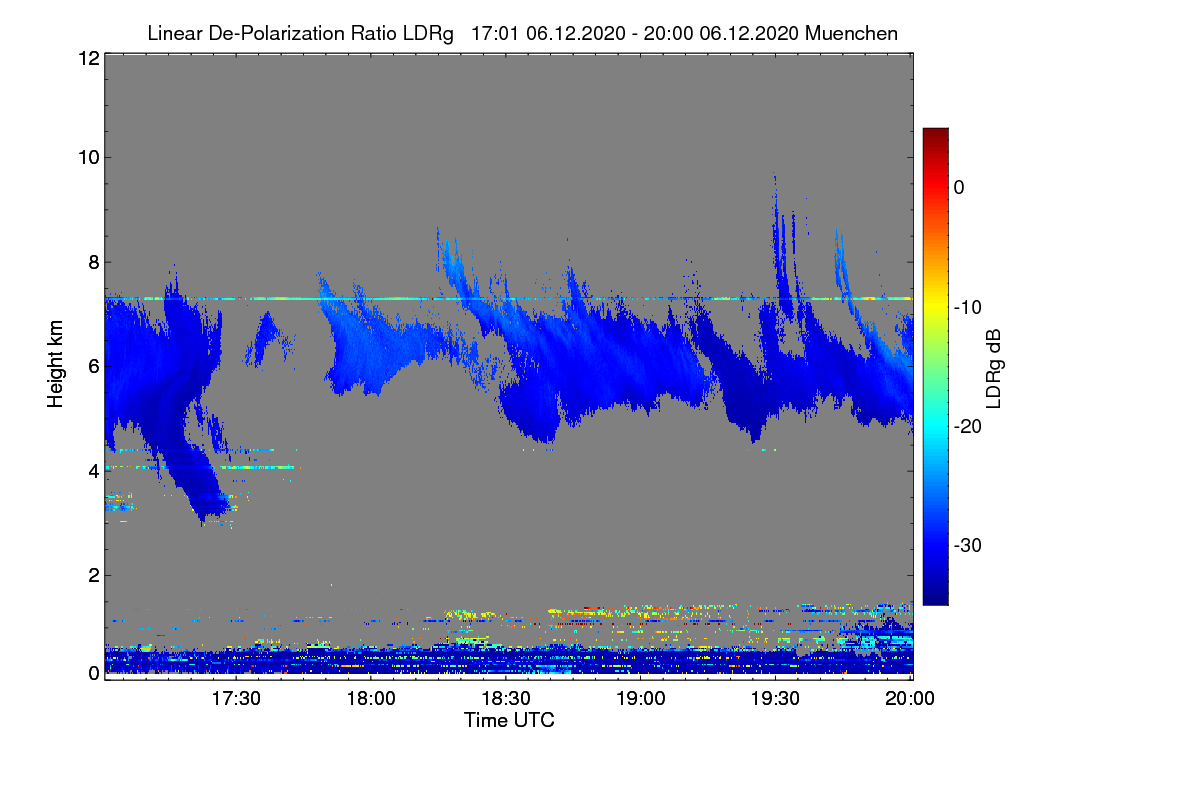Screen dimensions: 1200x800
Task: Click the 17:30 time tick label
Action: pos(237,698)
